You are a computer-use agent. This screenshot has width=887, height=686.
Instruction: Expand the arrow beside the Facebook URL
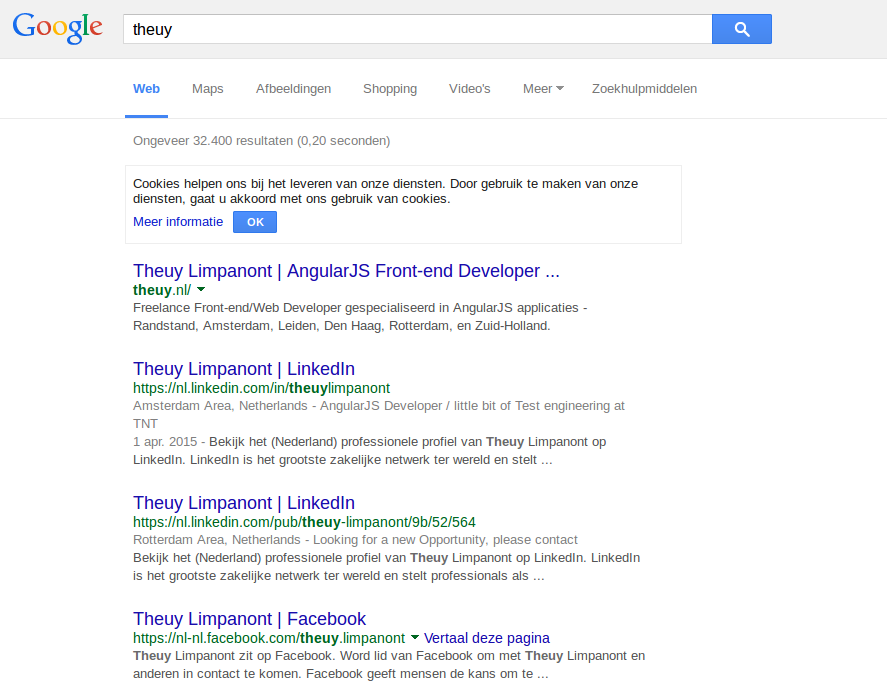(415, 637)
